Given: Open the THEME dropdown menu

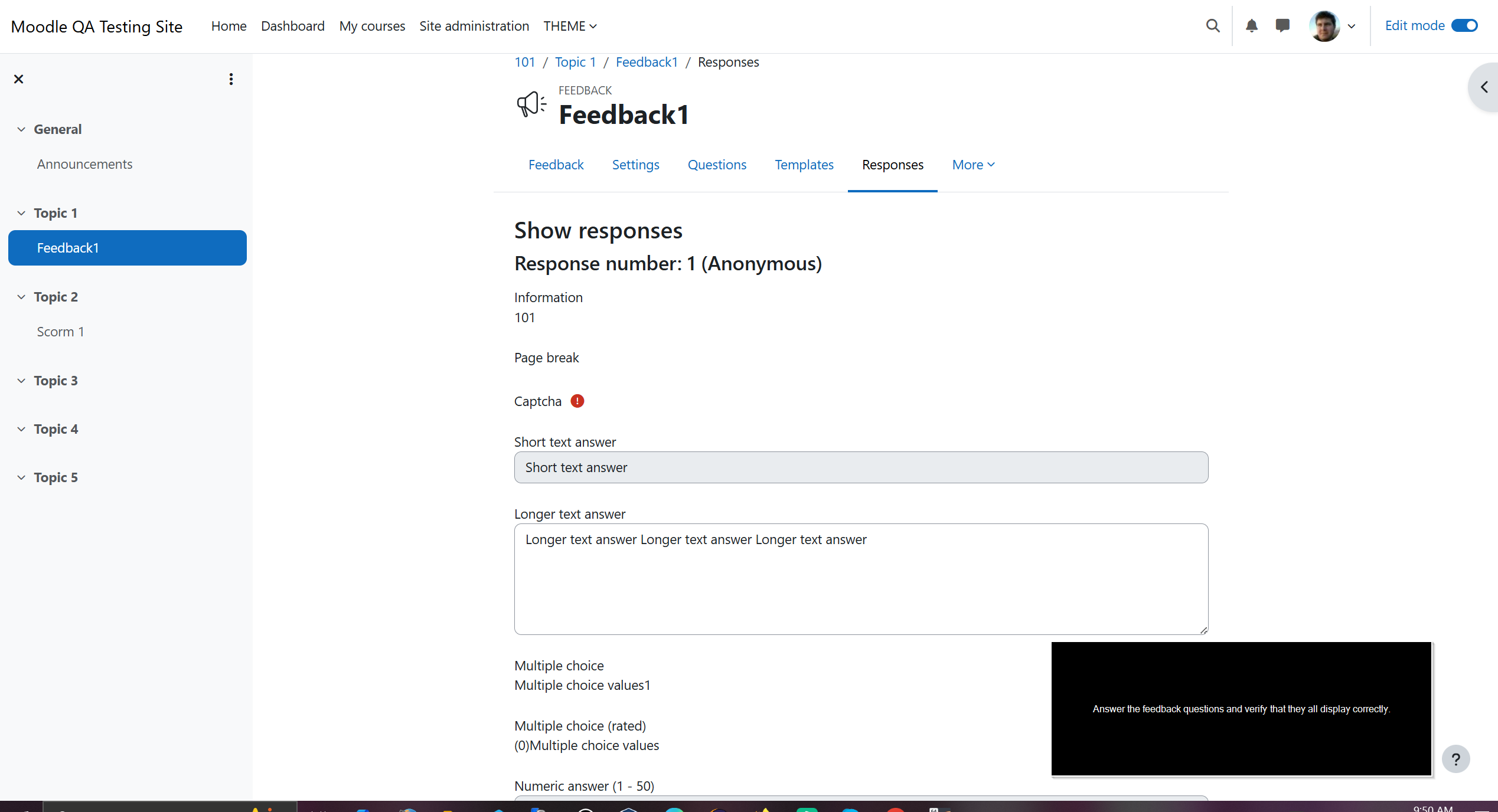Looking at the screenshot, I should pyautogui.click(x=570, y=26).
